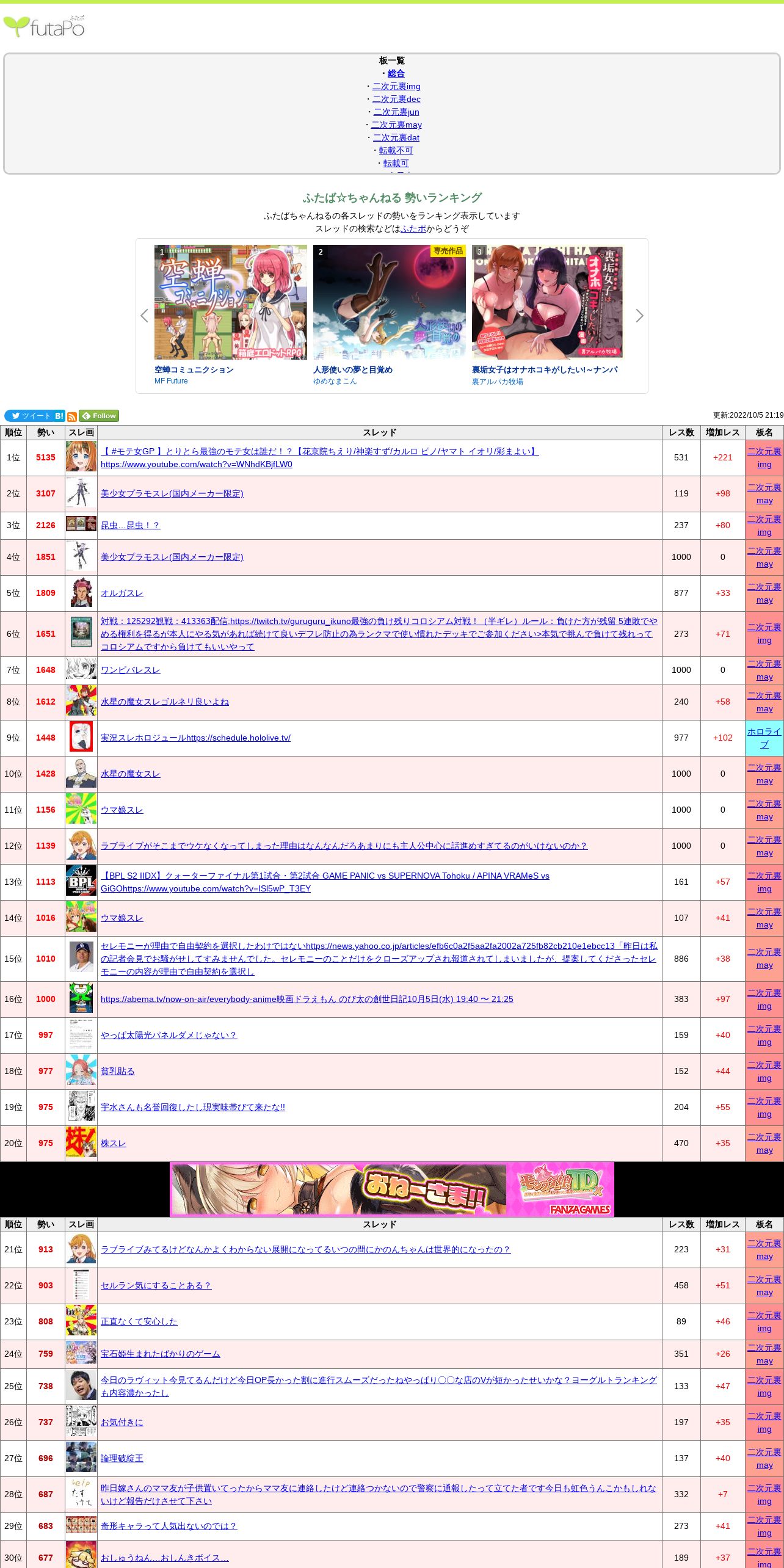Open 二次元裏dec in the board list

coord(396,99)
